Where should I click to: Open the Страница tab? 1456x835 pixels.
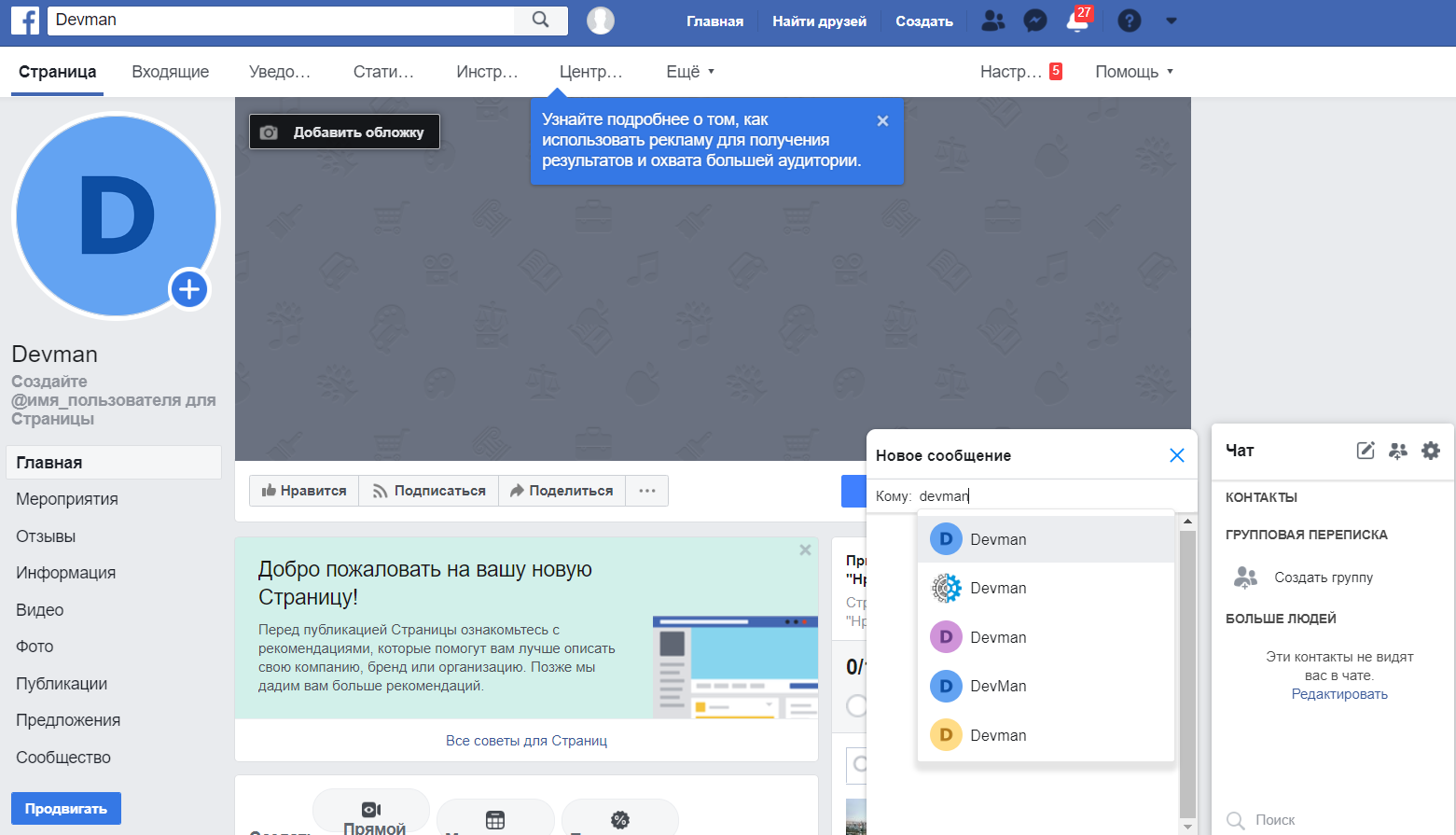click(x=58, y=72)
